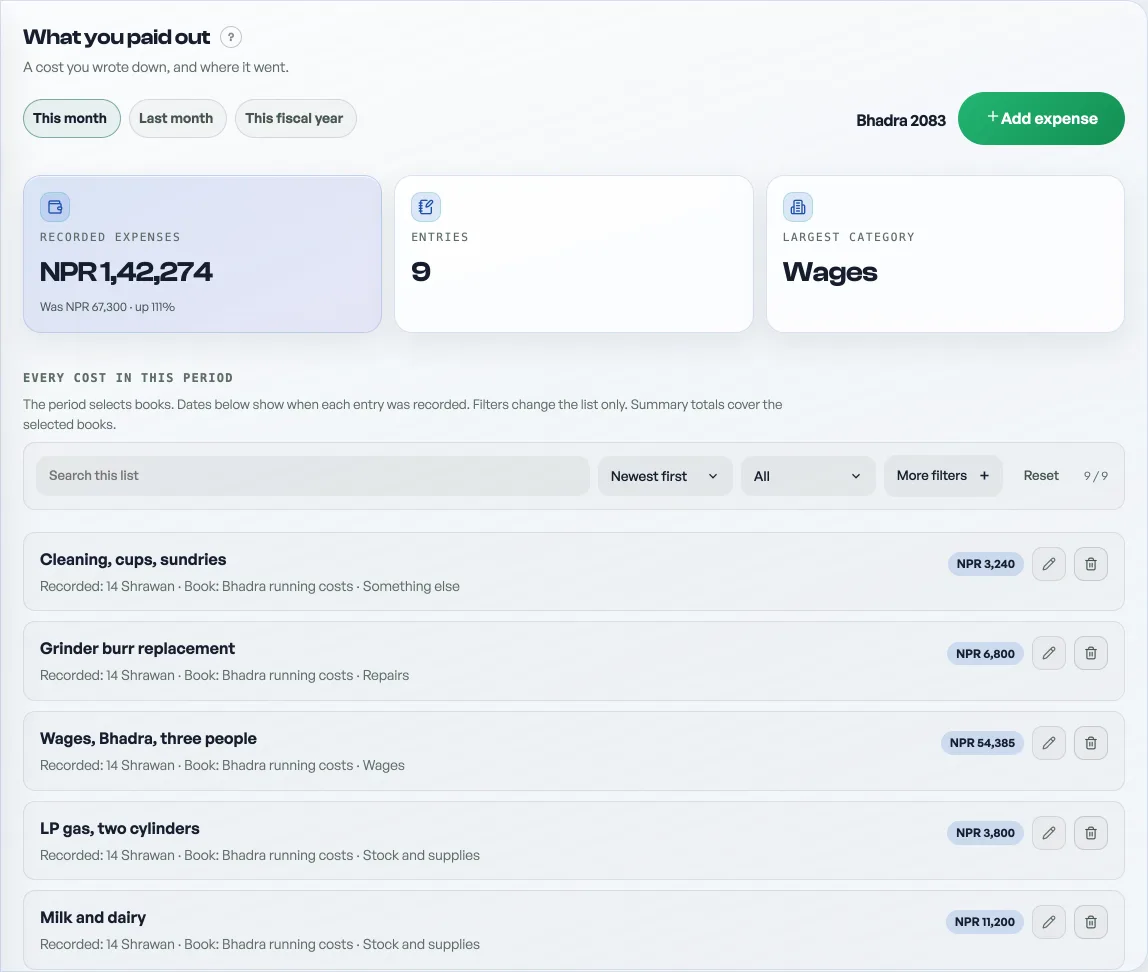Click the NPR 6,800 amount badge
The image size is (1148, 972).
985,654
